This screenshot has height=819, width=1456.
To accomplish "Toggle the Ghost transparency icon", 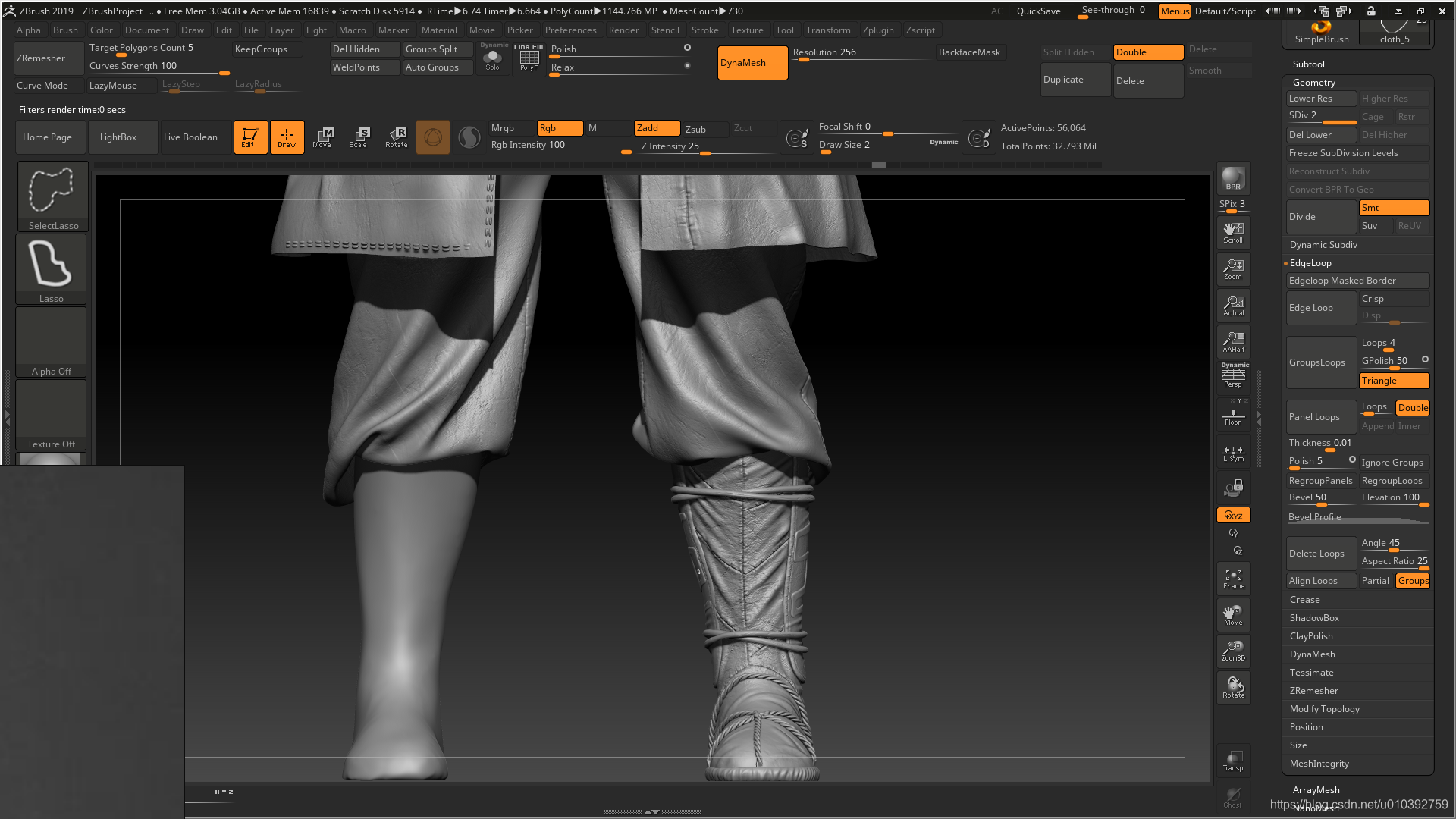I will coord(1233,797).
